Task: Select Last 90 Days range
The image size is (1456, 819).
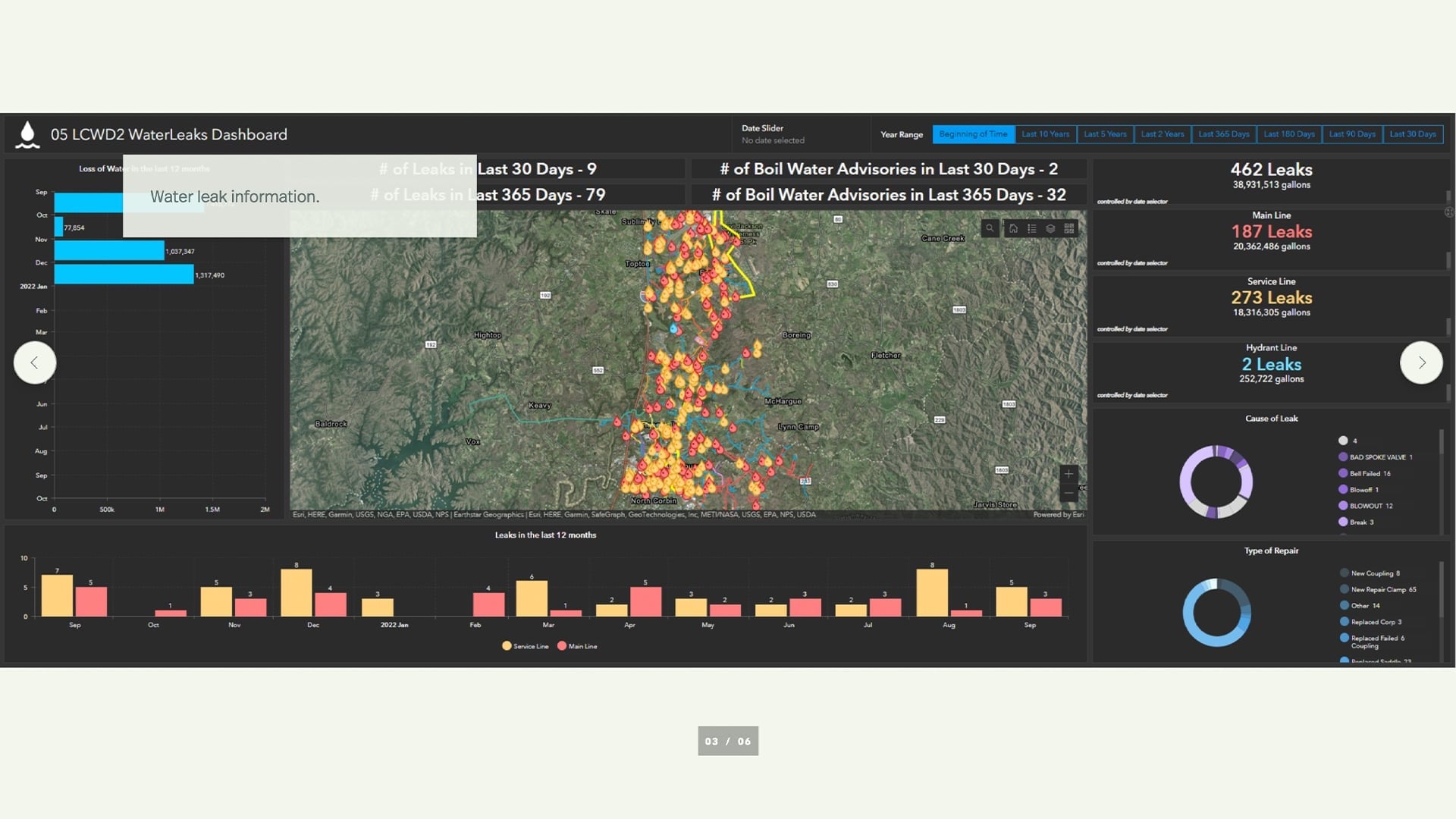Action: click(1352, 134)
